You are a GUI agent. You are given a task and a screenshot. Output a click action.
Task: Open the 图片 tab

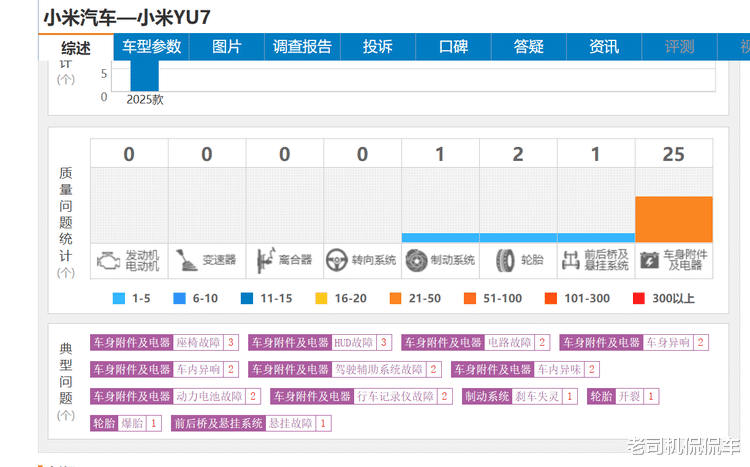pos(227,47)
